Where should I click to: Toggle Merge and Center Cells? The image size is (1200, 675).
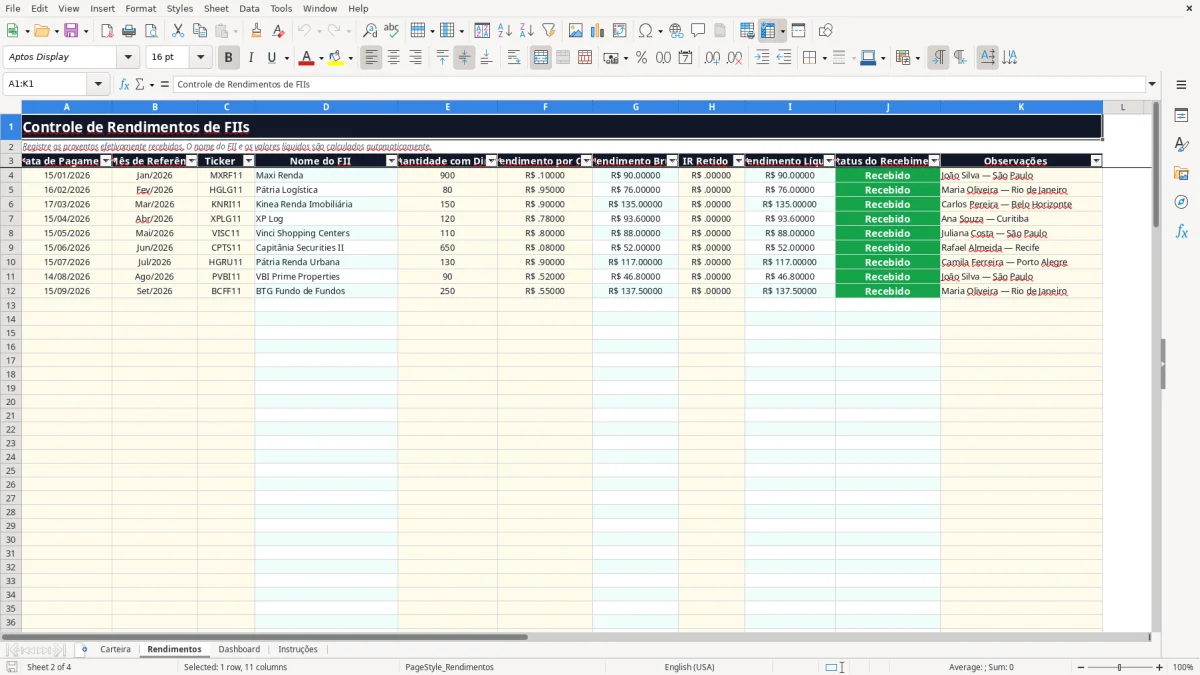541,58
